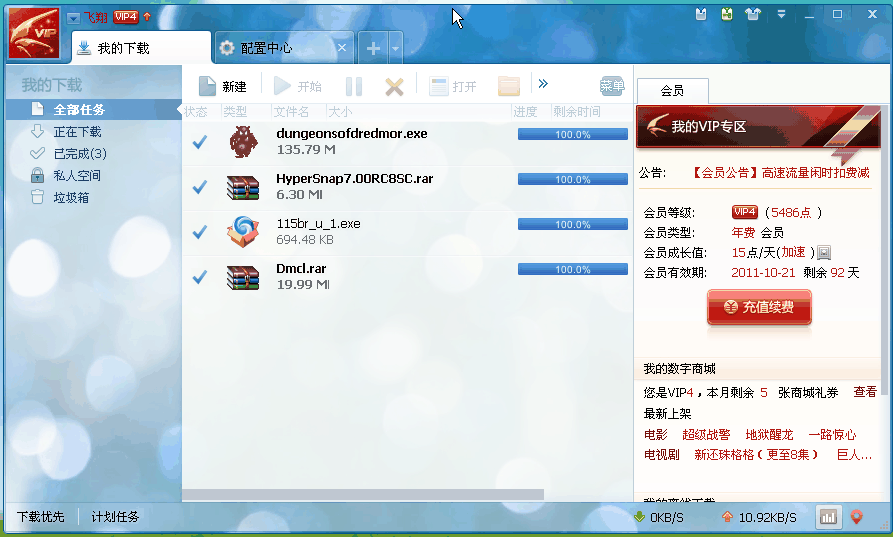Click red location pin status icon
The image size is (893, 537).
[856, 517]
